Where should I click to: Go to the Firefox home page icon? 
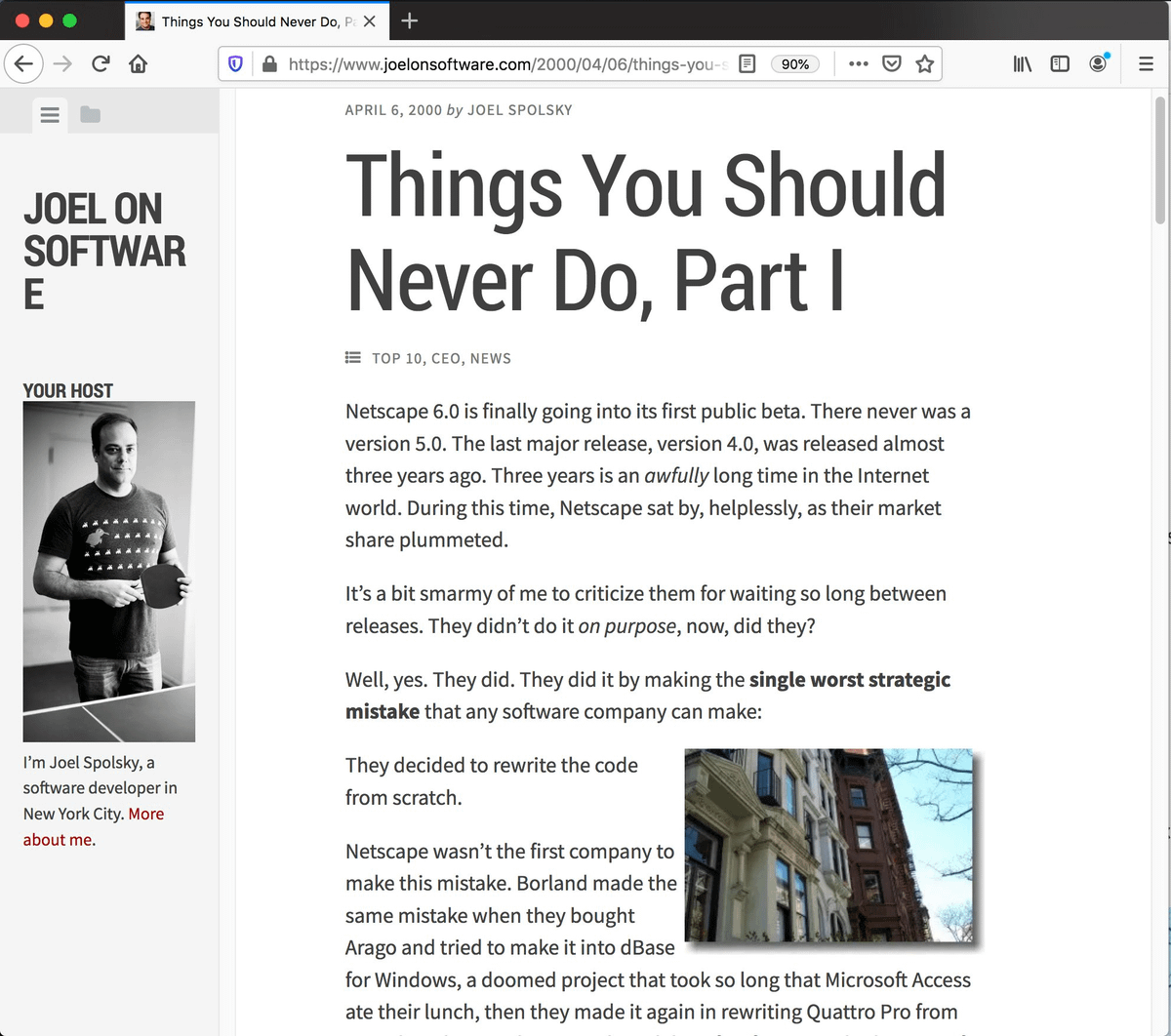pos(139,64)
